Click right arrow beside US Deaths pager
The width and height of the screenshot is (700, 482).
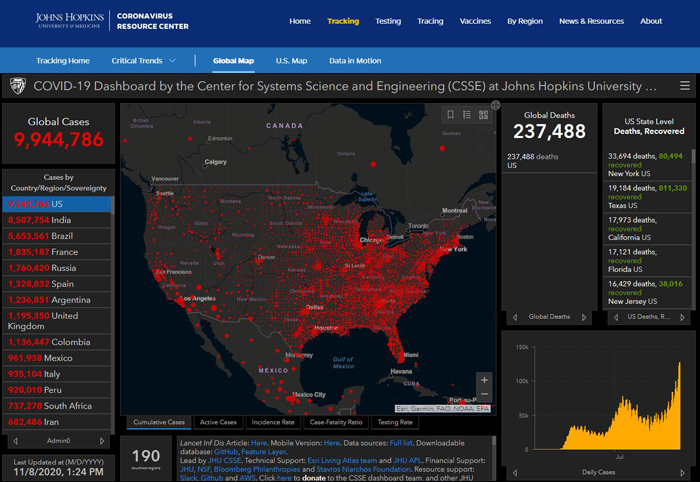tap(683, 317)
